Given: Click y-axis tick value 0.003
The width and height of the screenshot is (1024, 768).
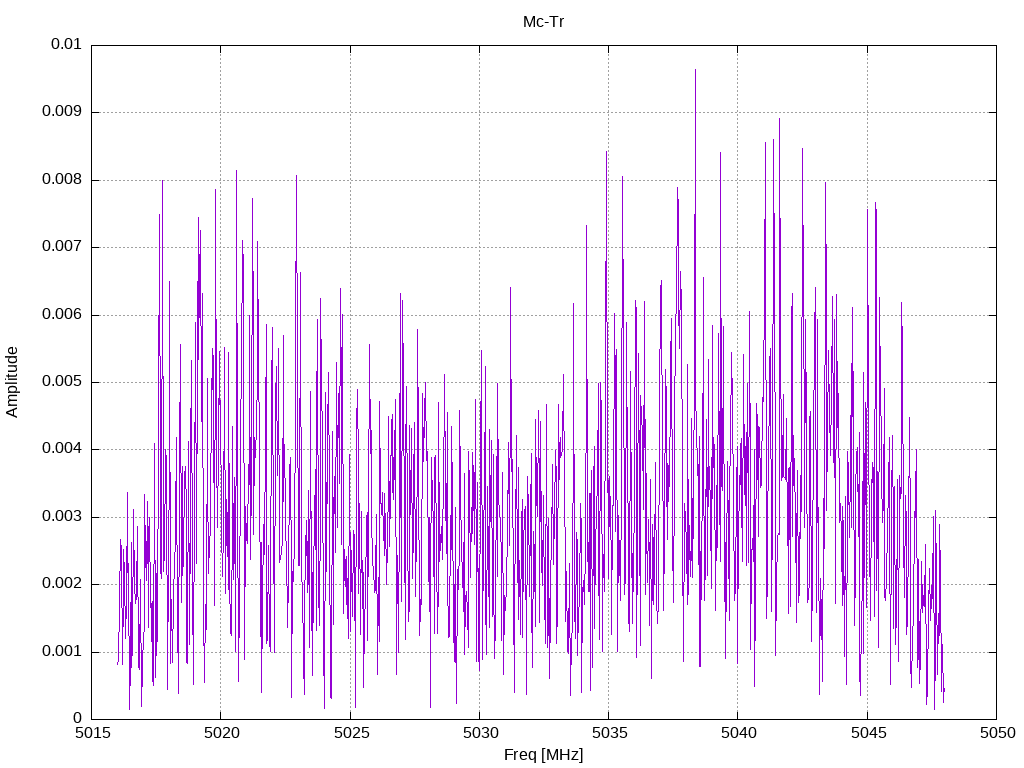Looking at the screenshot, I should pos(62,517).
